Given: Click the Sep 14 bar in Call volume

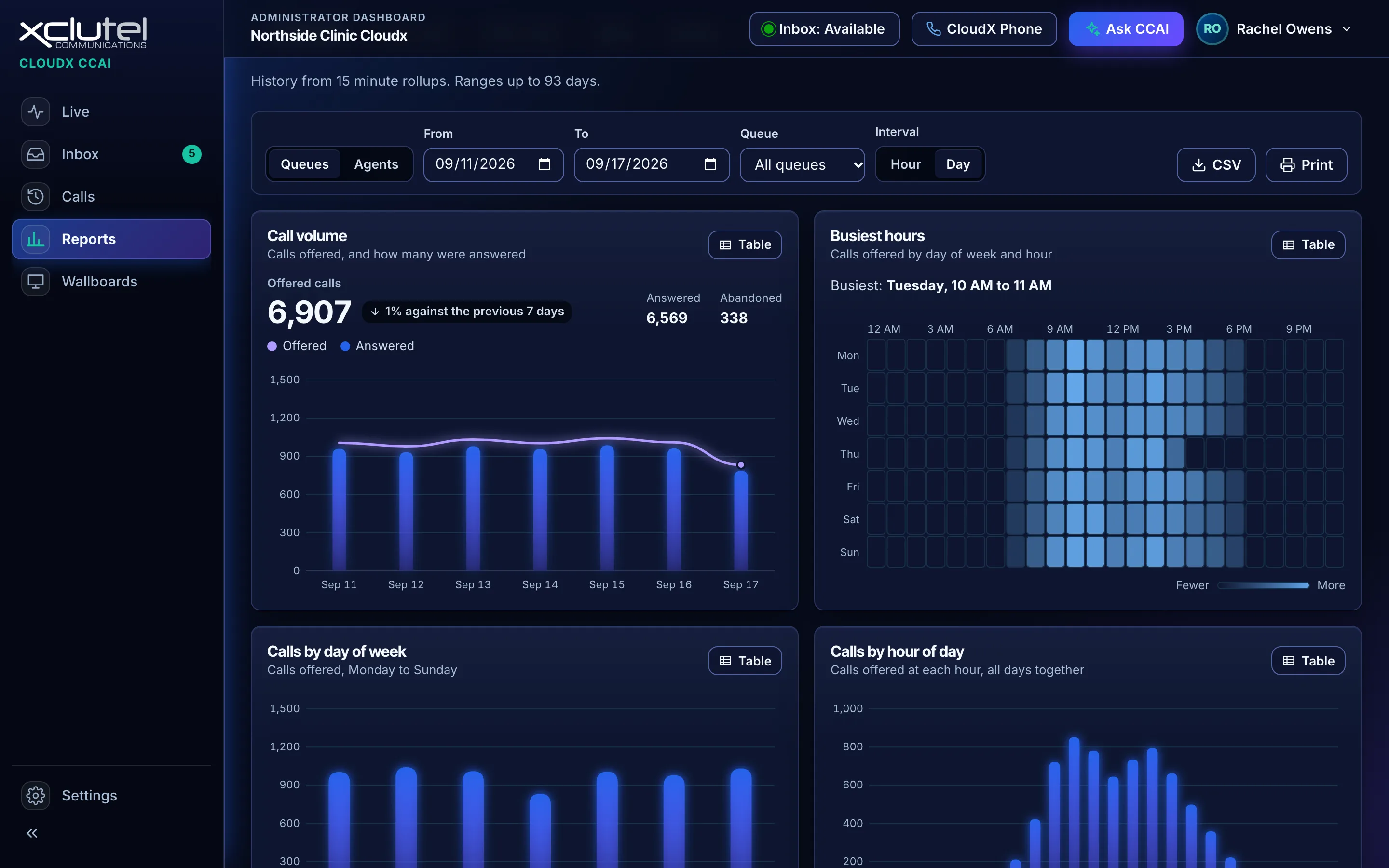Looking at the screenshot, I should [x=540, y=510].
